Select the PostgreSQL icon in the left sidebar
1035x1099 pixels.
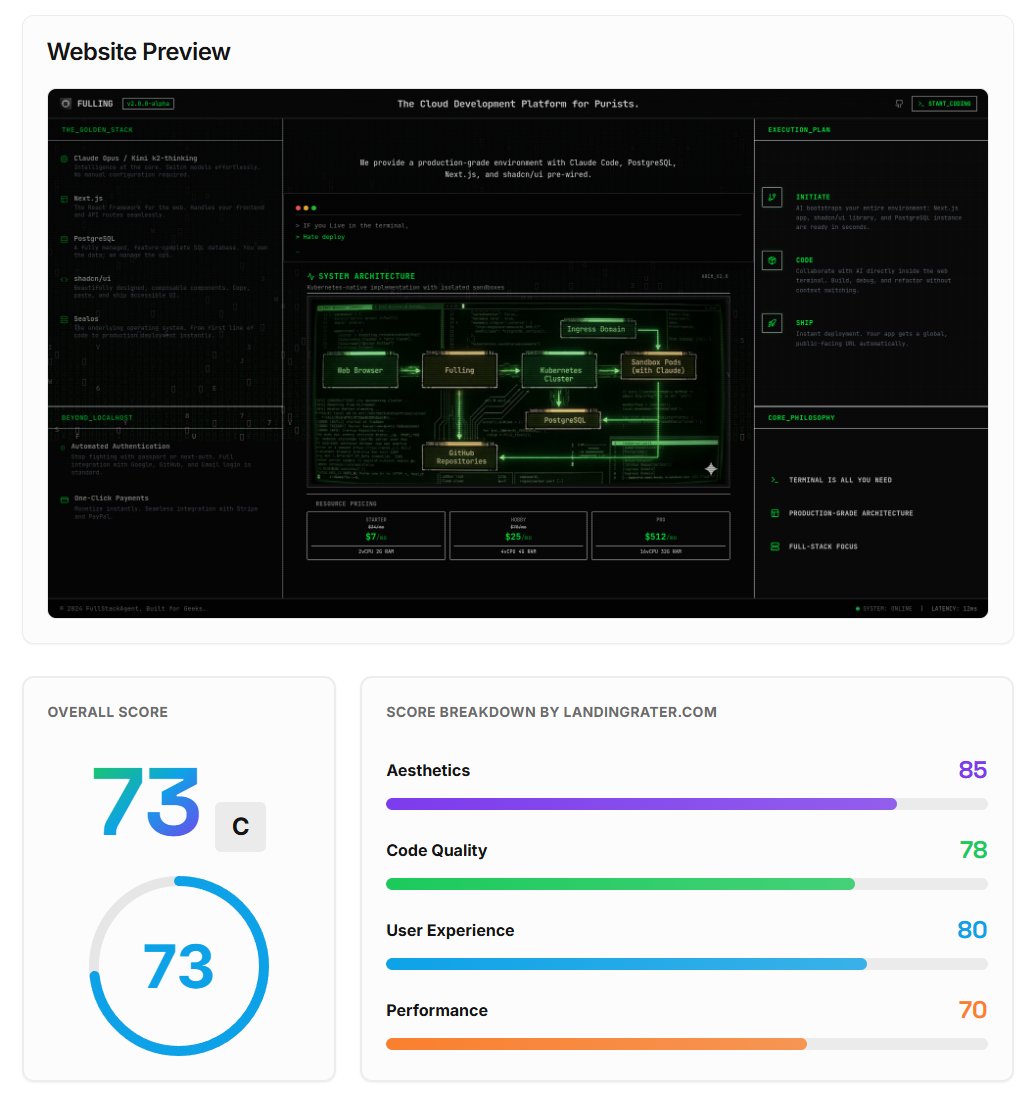tap(64, 239)
